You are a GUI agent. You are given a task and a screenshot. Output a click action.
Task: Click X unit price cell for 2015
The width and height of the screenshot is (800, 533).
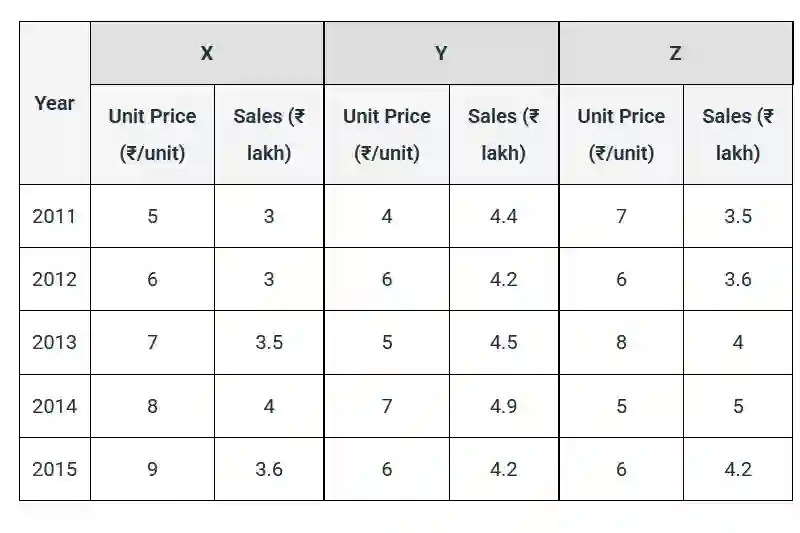[x=152, y=469]
